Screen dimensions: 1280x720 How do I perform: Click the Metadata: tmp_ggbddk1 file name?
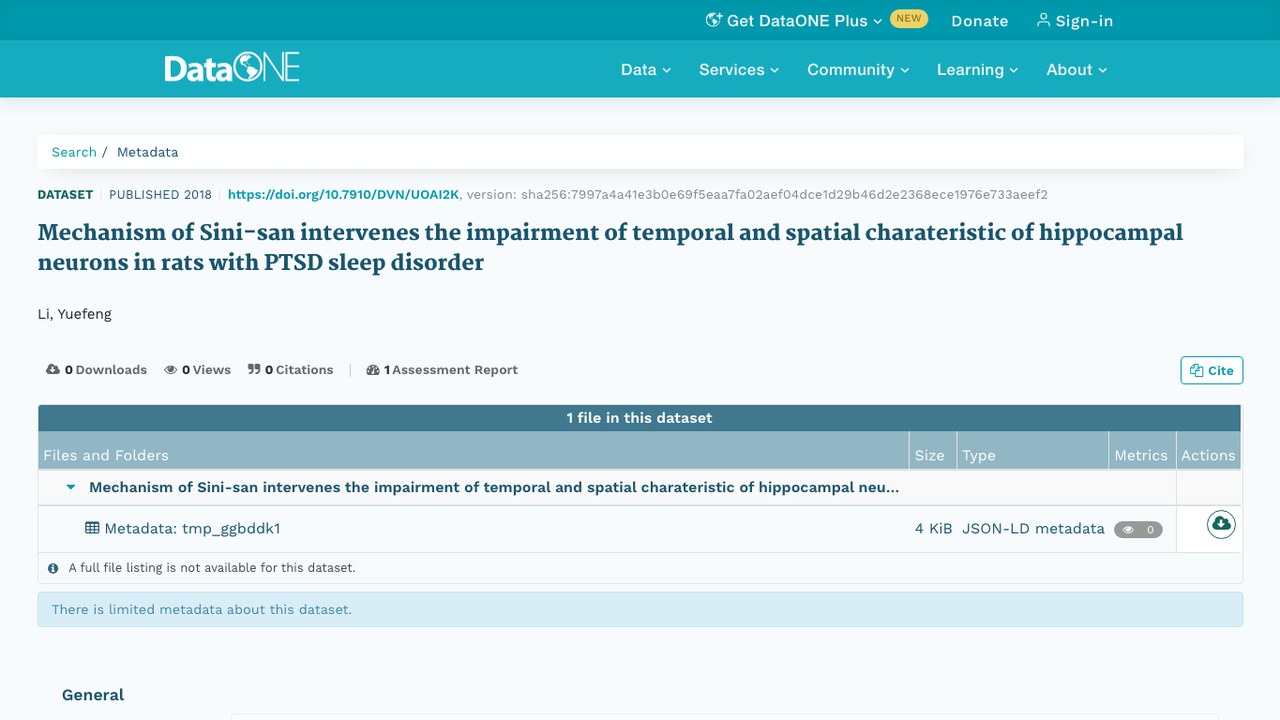click(x=192, y=528)
